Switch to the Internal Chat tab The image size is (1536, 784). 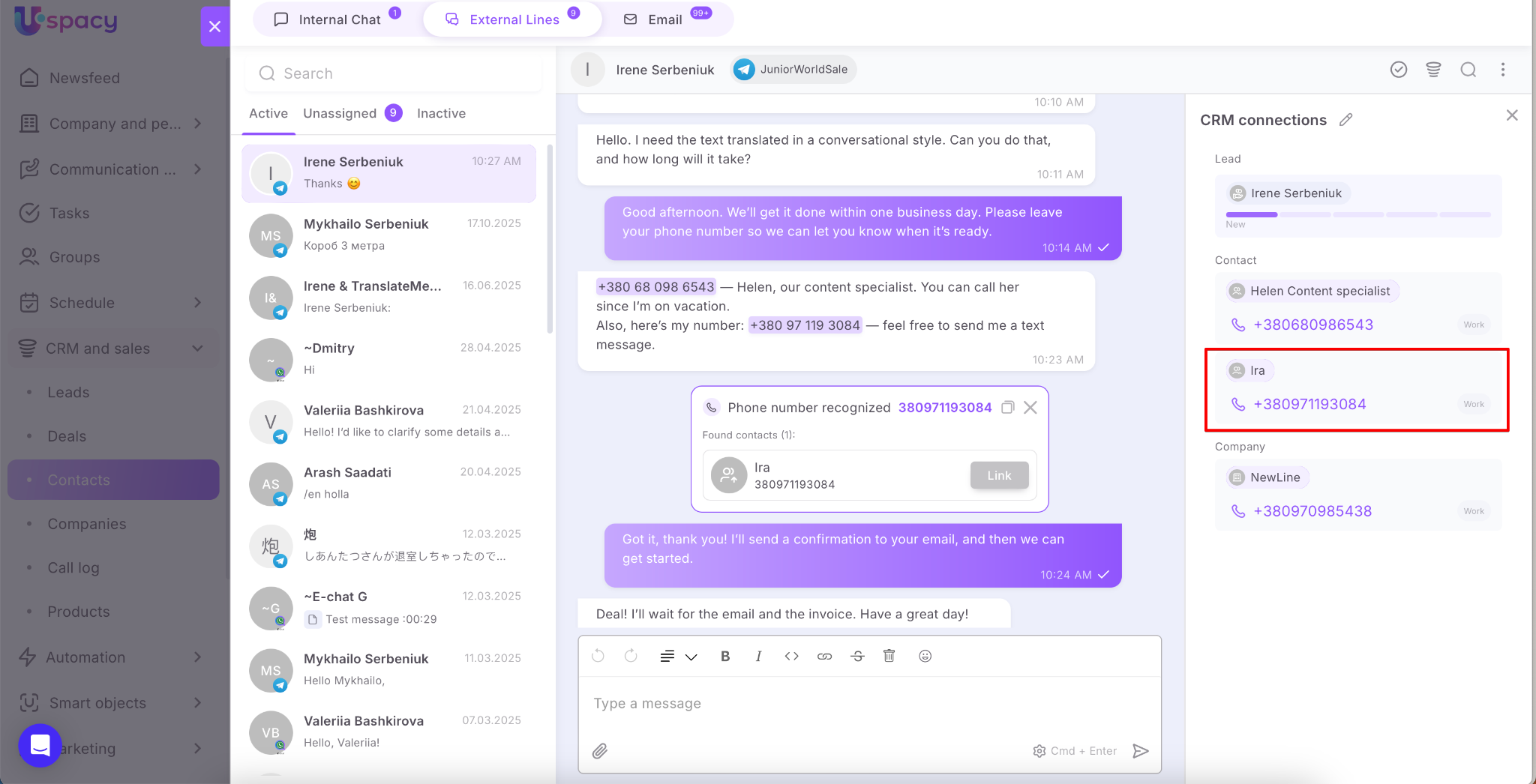[339, 19]
